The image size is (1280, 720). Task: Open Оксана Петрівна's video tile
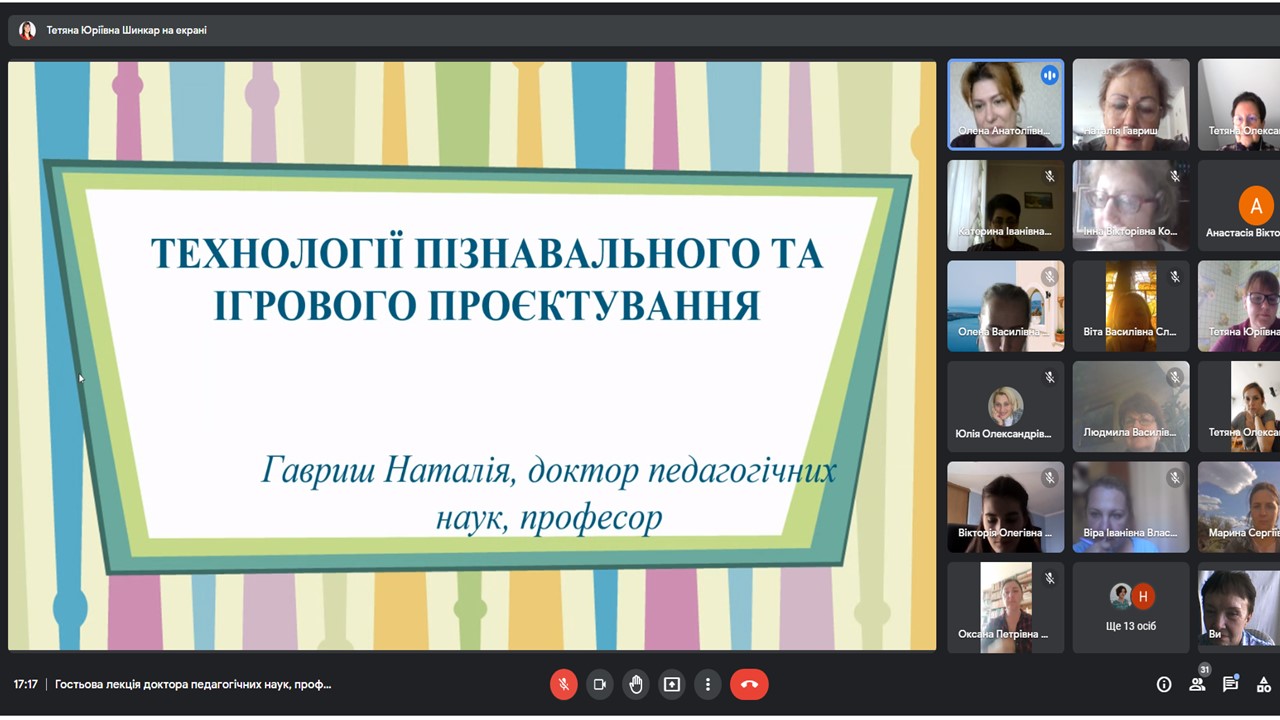point(1005,607)
